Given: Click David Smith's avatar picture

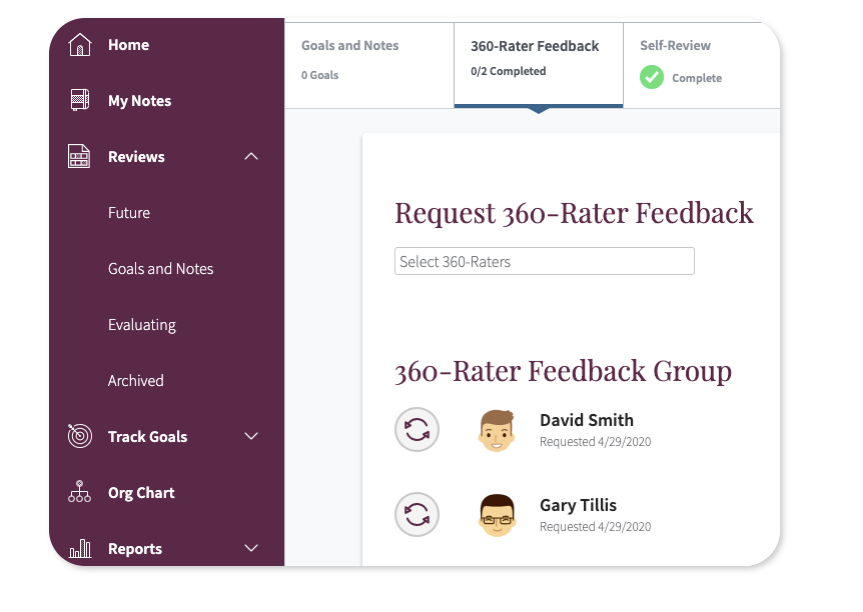Looking at the screenshot, I should (x=496, y=429).
